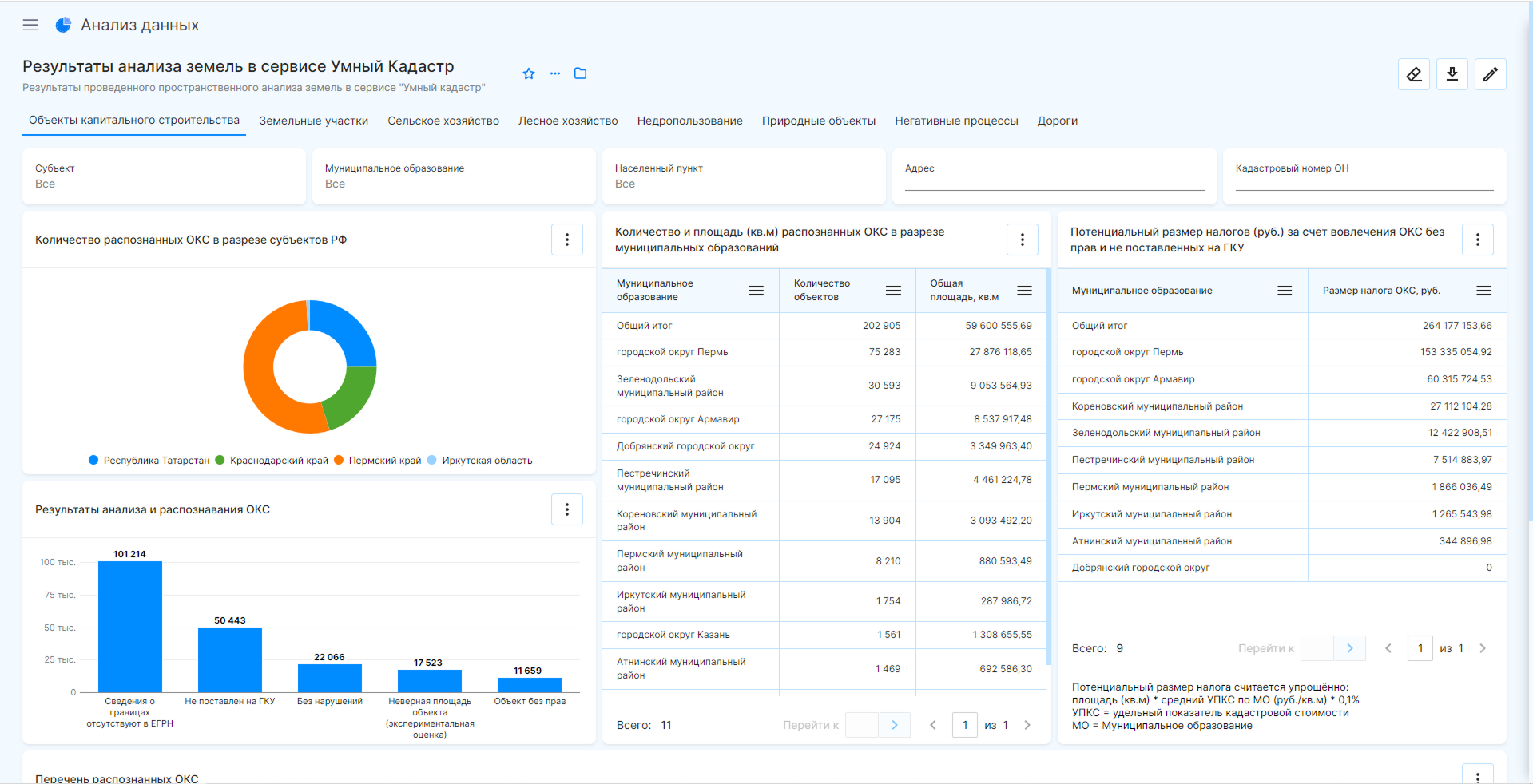The height and width of the screenshot is (784, 1533).
Task: Switch to Дороги tab
Action: click(x=1058, y=121)
